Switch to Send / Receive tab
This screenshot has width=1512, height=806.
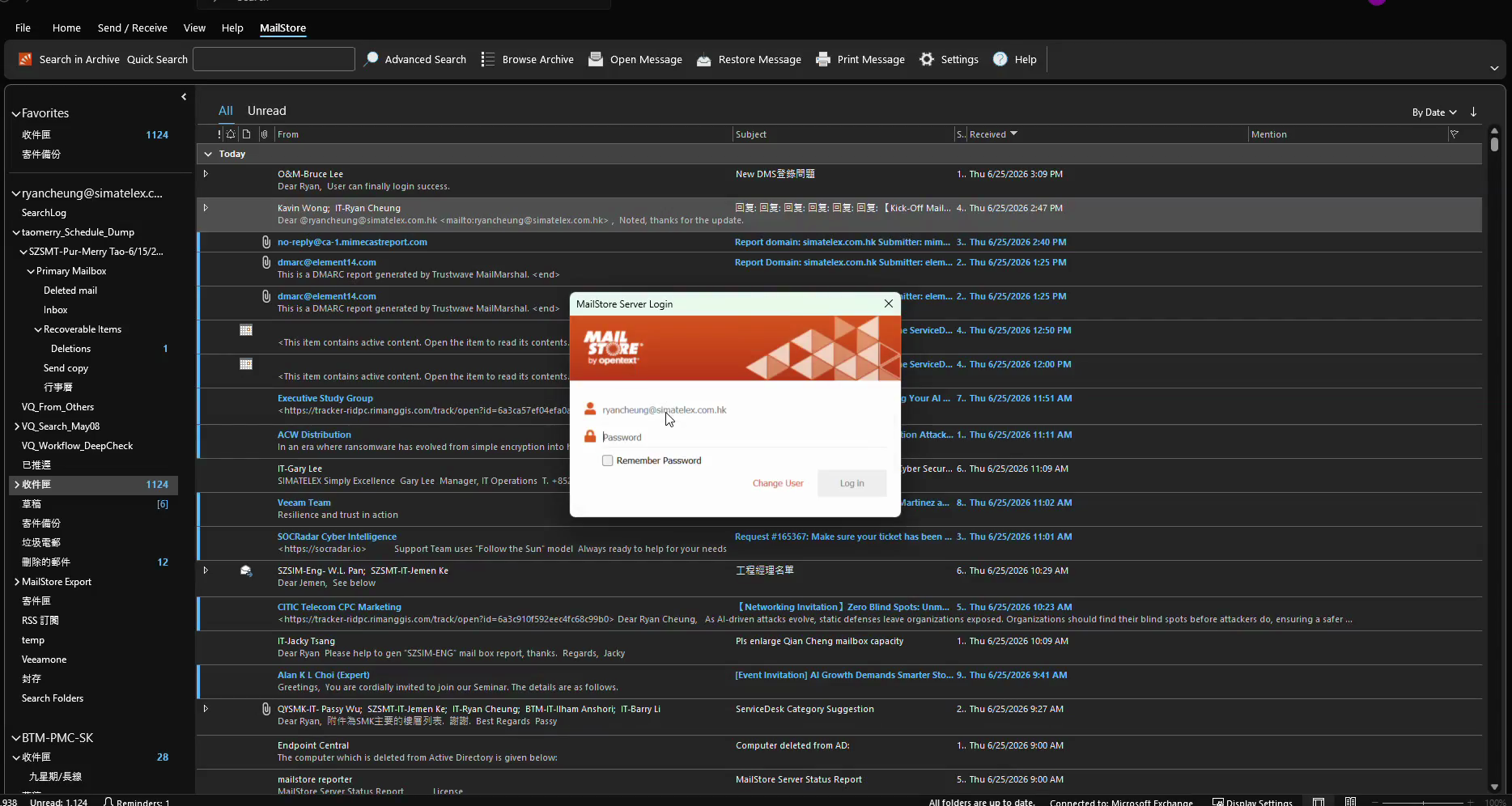133,28
